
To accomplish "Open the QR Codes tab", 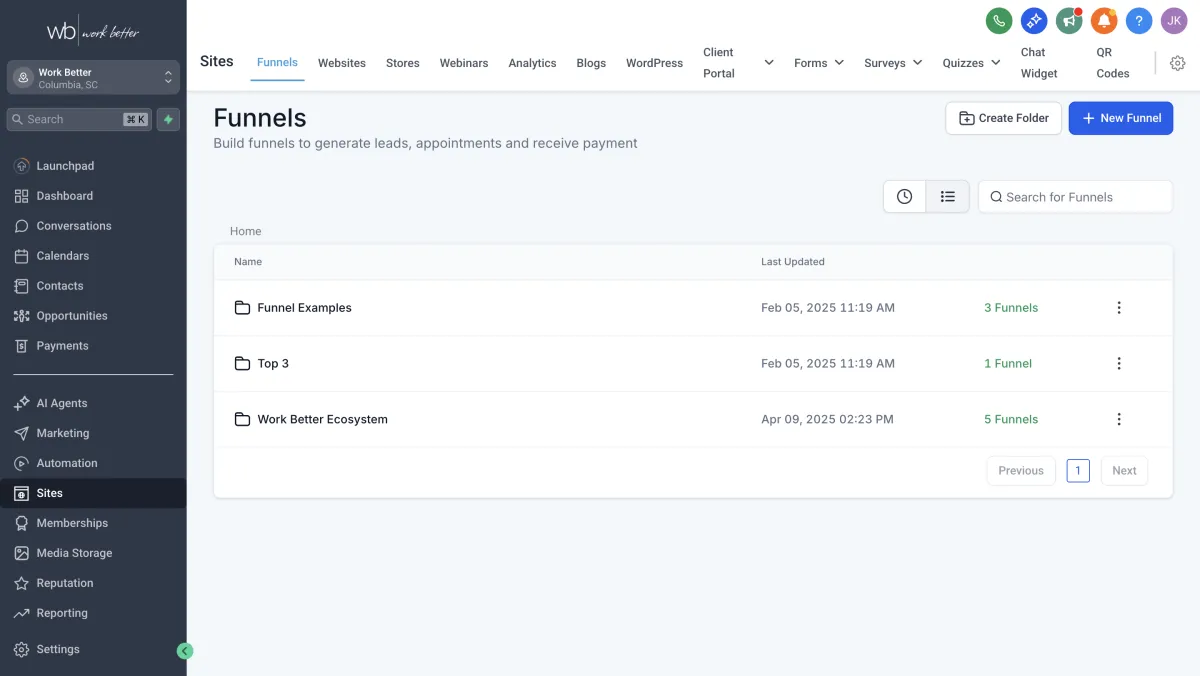I will pyautogui.click(x=1113, y=63).
